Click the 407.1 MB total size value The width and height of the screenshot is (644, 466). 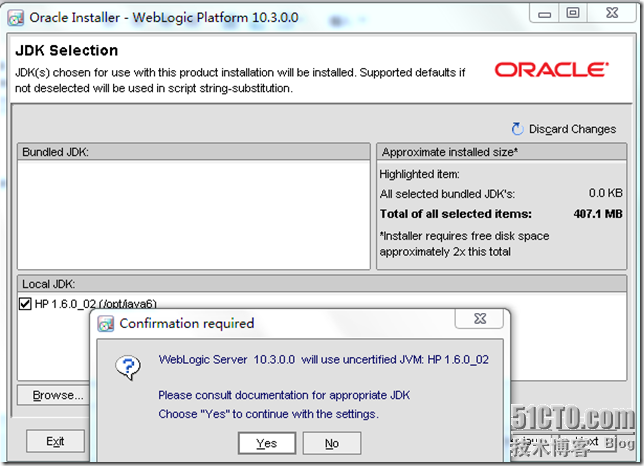(x=598, y=214)
